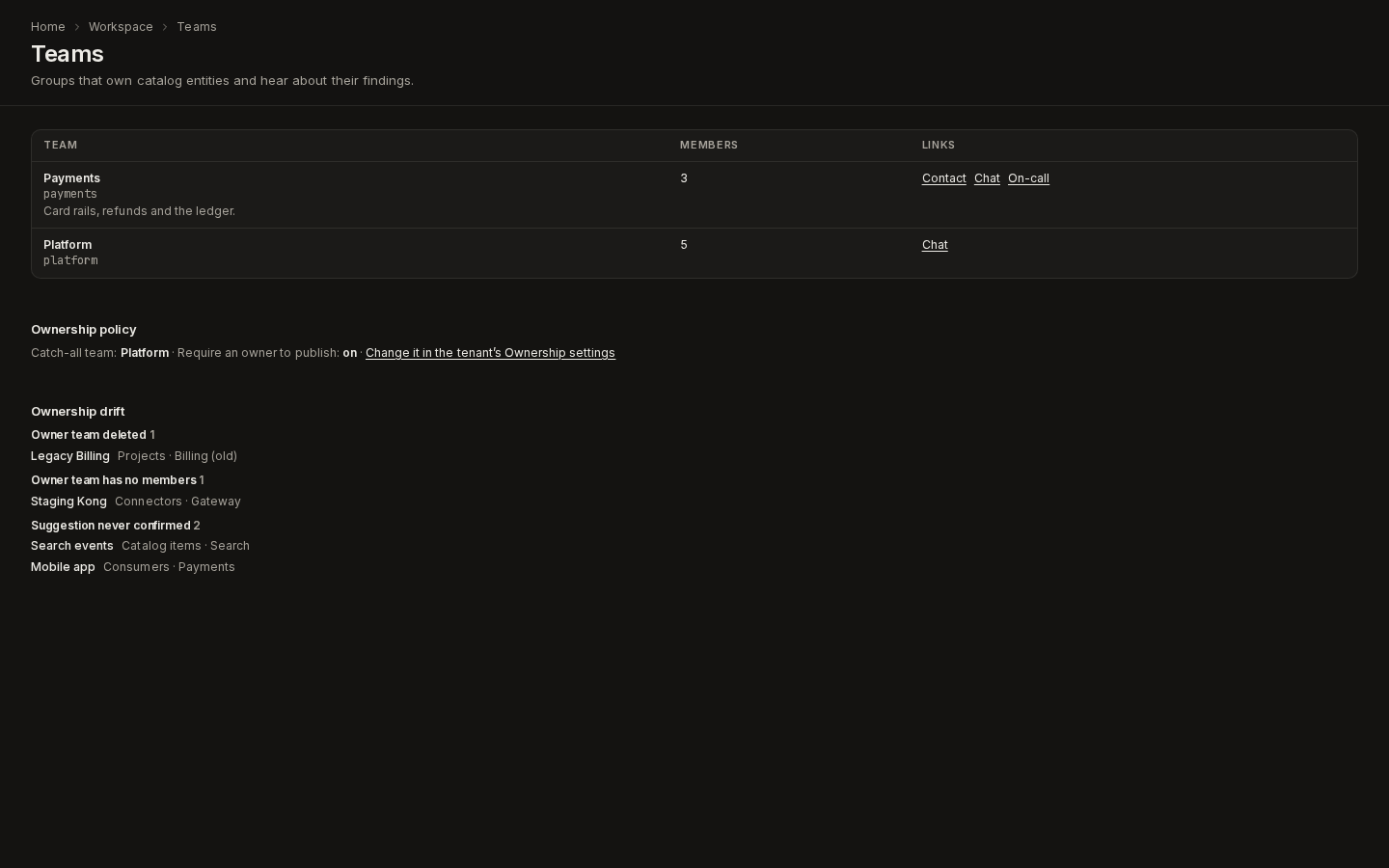This screenshot has width=1389, height=868.
Task: Open the Search events drift entry
Action: 72,546
